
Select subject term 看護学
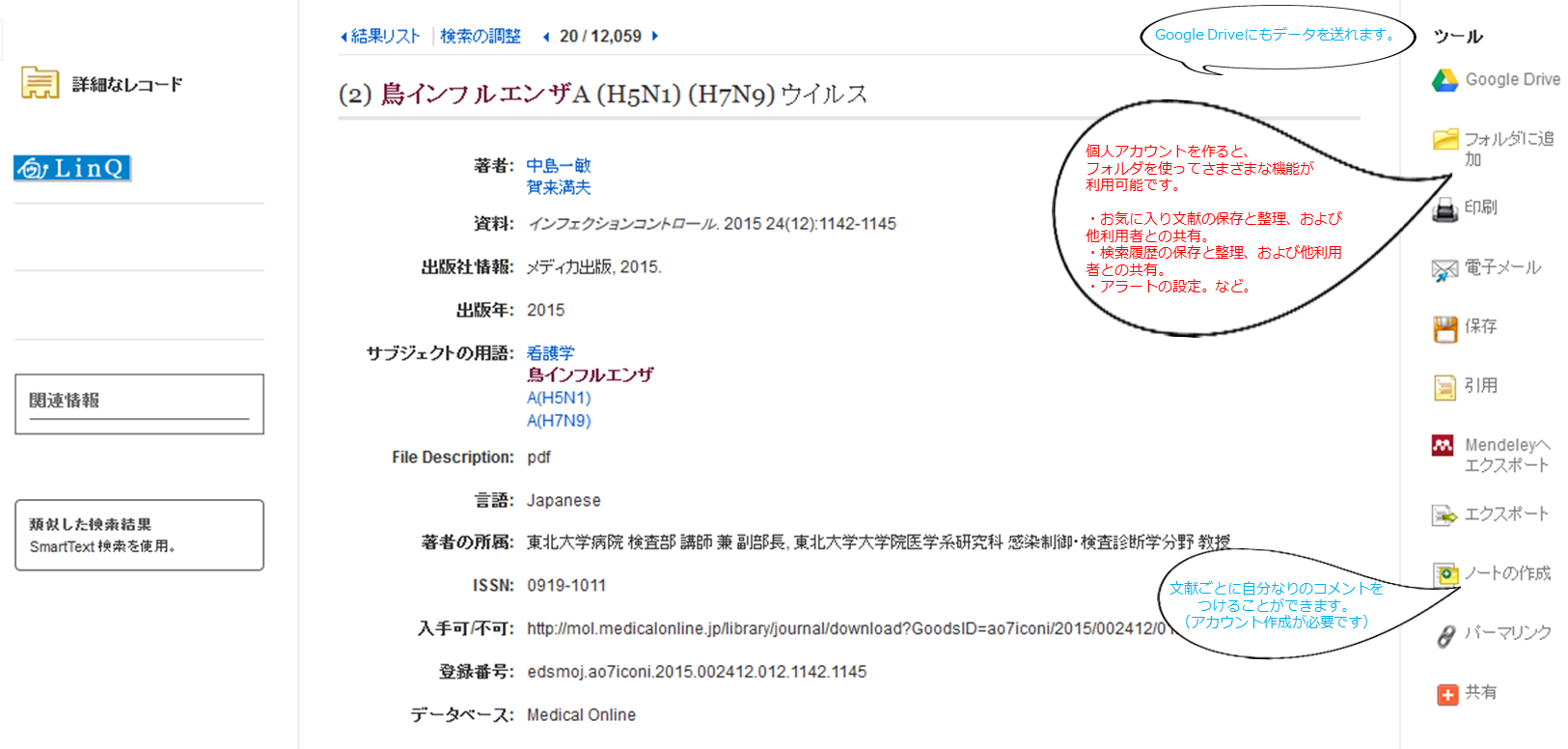point(550,353)
